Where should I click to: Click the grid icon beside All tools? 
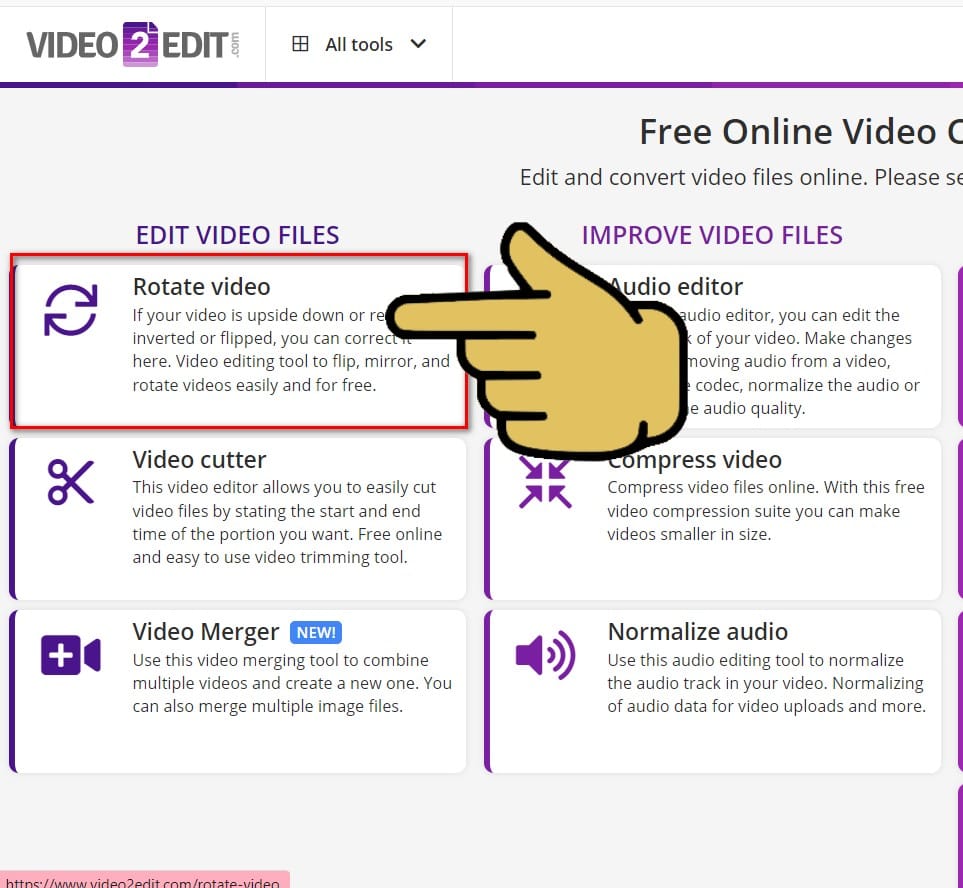300,44
